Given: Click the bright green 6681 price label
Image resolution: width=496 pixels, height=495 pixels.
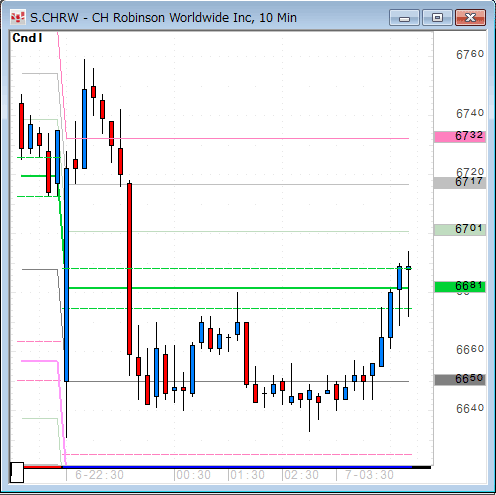Looking at the screenshot, I should (x=460, y=286).
